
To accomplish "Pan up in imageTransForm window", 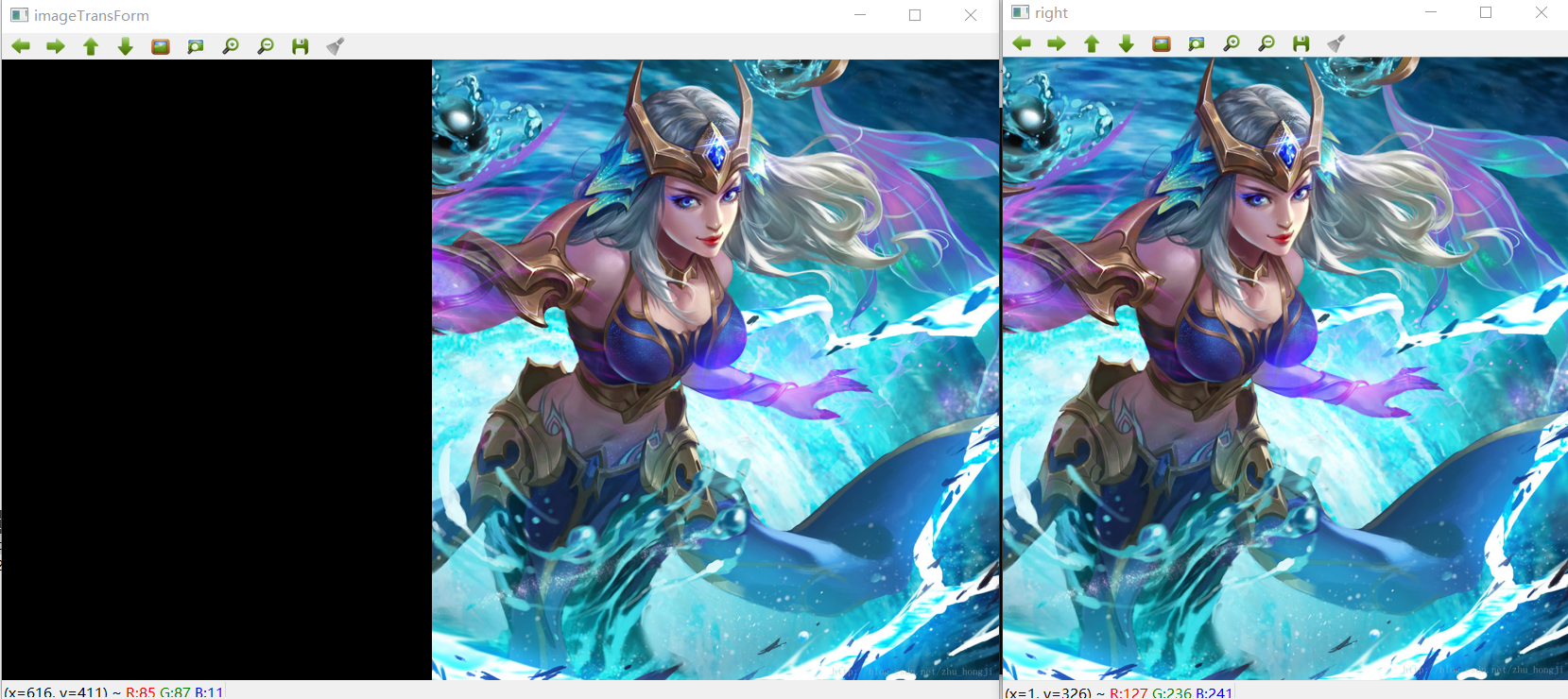I will pos(91,46).
